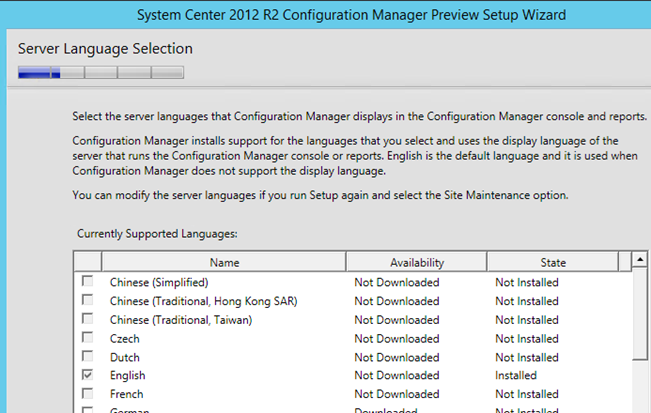Click 'Installed' state in the English row
This screenshot has width=651, height=413.
(x=516, y=375)
